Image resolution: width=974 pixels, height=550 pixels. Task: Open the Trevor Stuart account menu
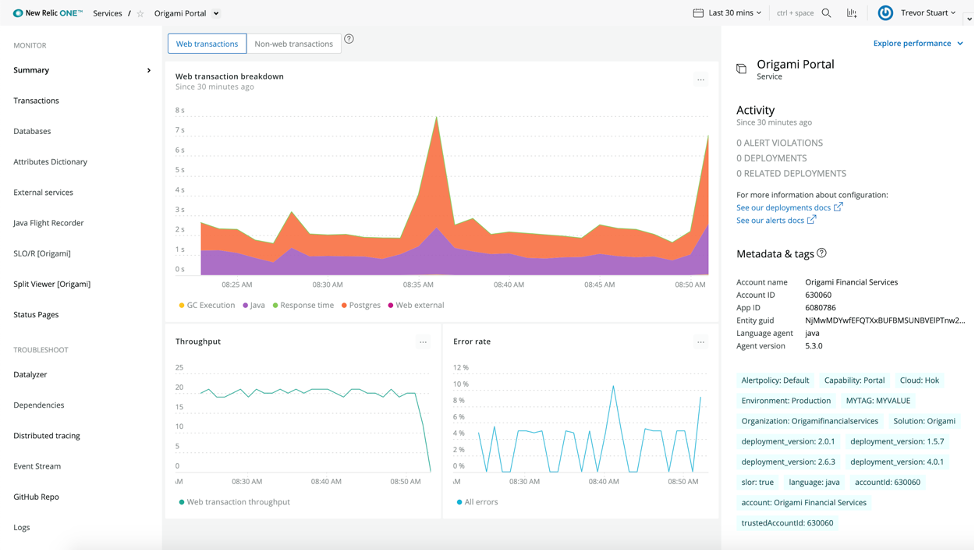(928, 12)
